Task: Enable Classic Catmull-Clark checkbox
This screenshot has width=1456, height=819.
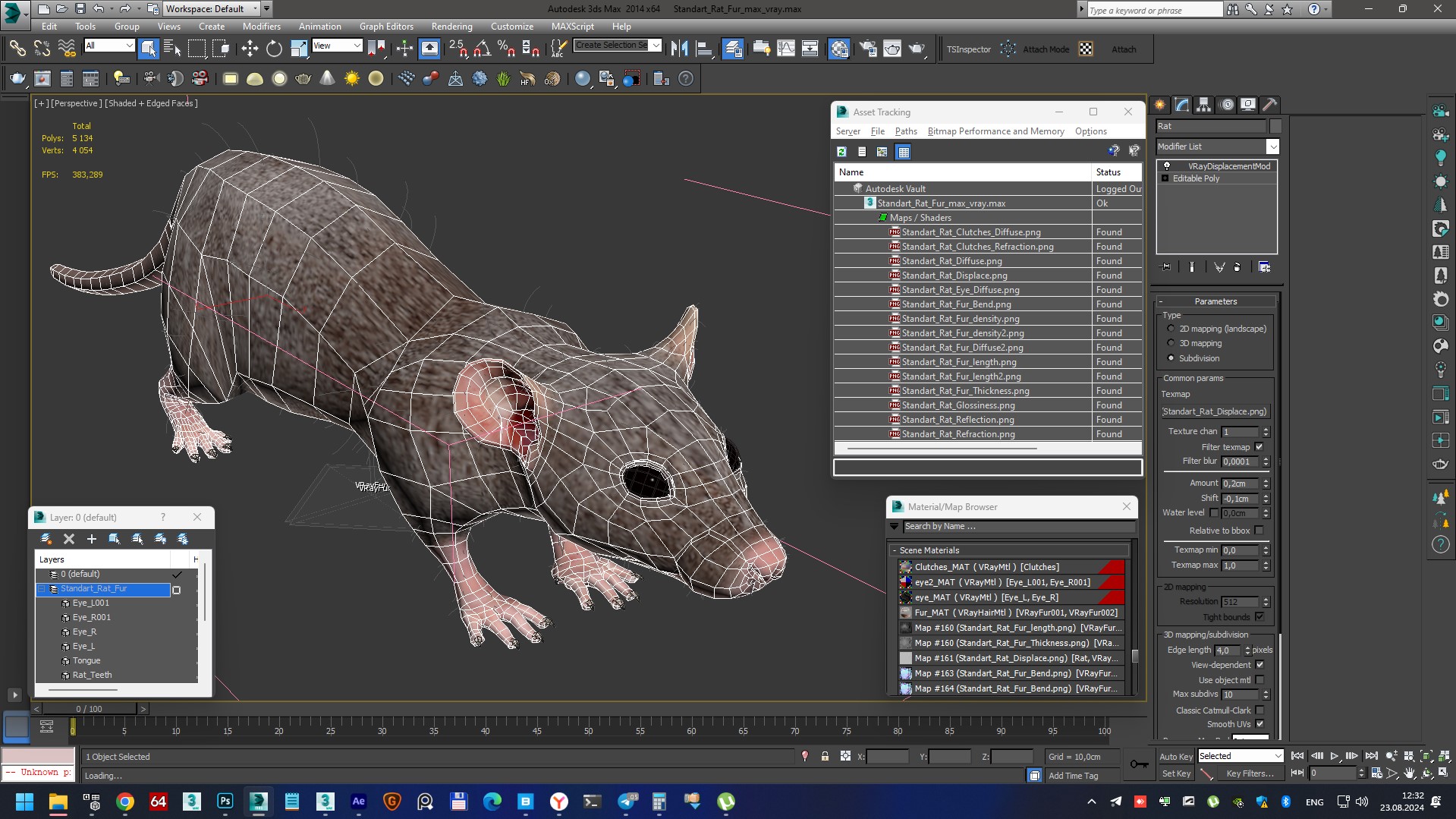Action: coord(1259,710)
